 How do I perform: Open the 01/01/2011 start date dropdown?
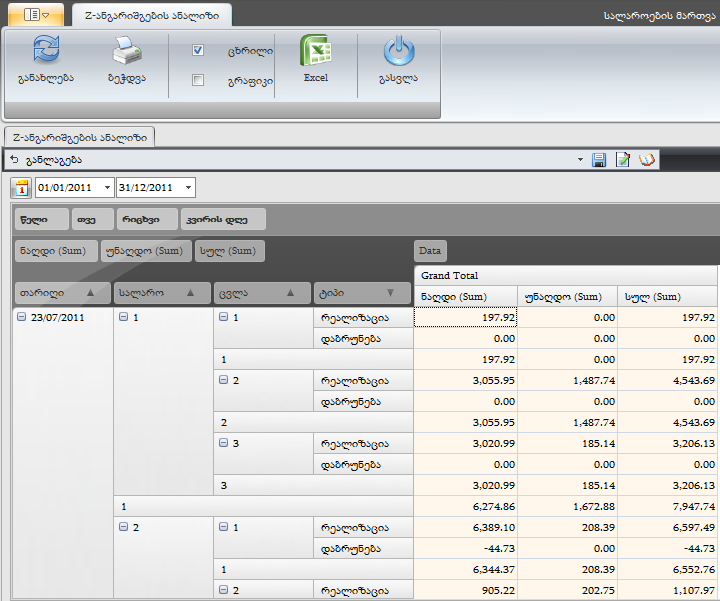click(108, 188)
